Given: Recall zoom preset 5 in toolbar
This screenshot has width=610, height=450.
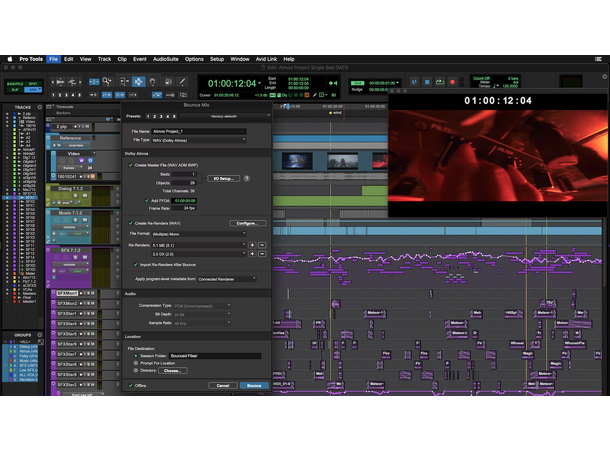Looking at the screenshot, I should 80,95.
